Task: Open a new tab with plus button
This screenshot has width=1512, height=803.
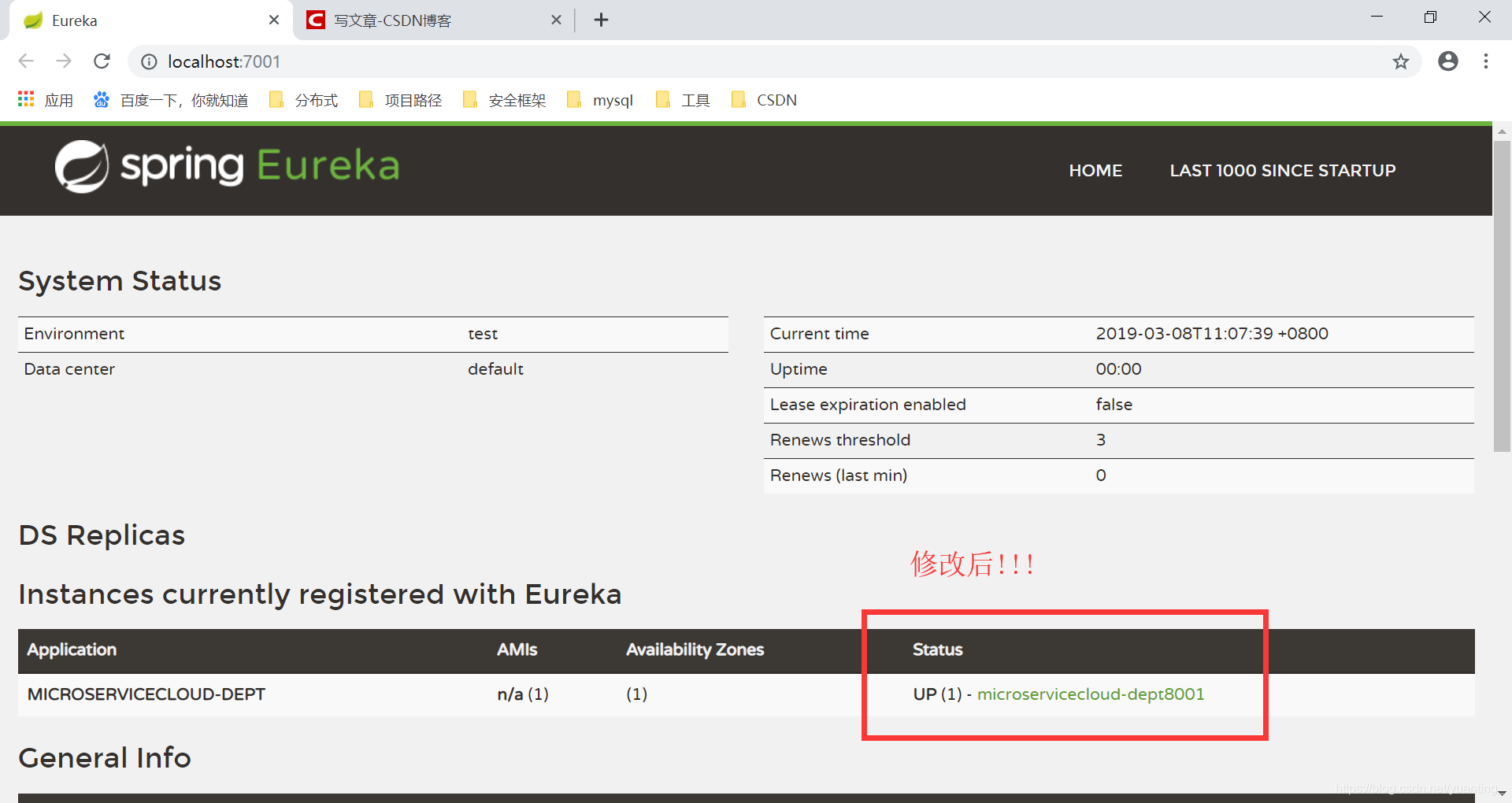Action: click(601, 20)
